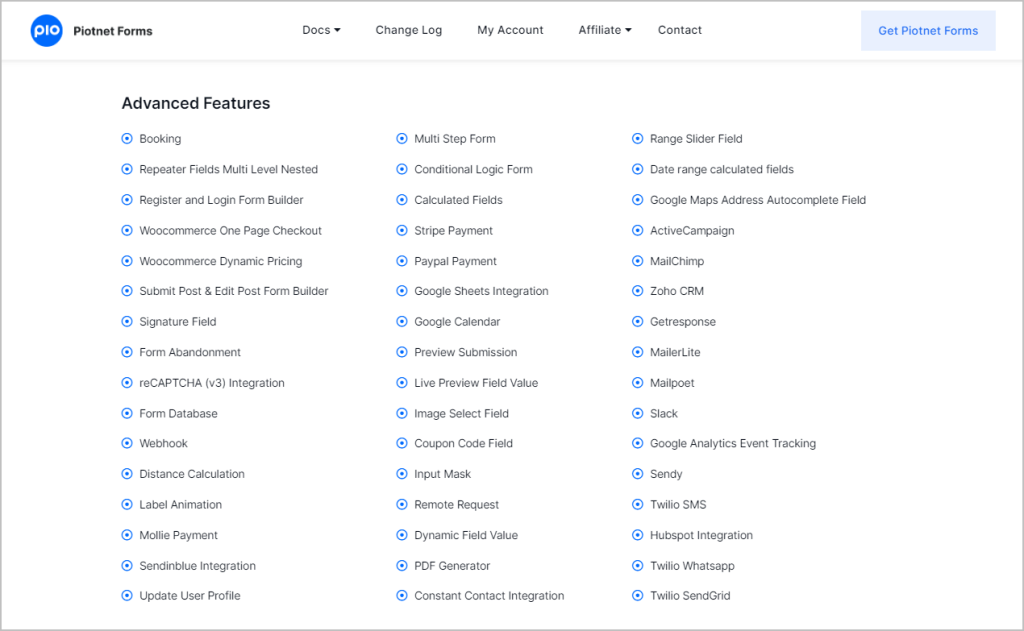Click the bullet icon beside Multi Step Form
The image size is (1024, 631).
coord(402,138)
